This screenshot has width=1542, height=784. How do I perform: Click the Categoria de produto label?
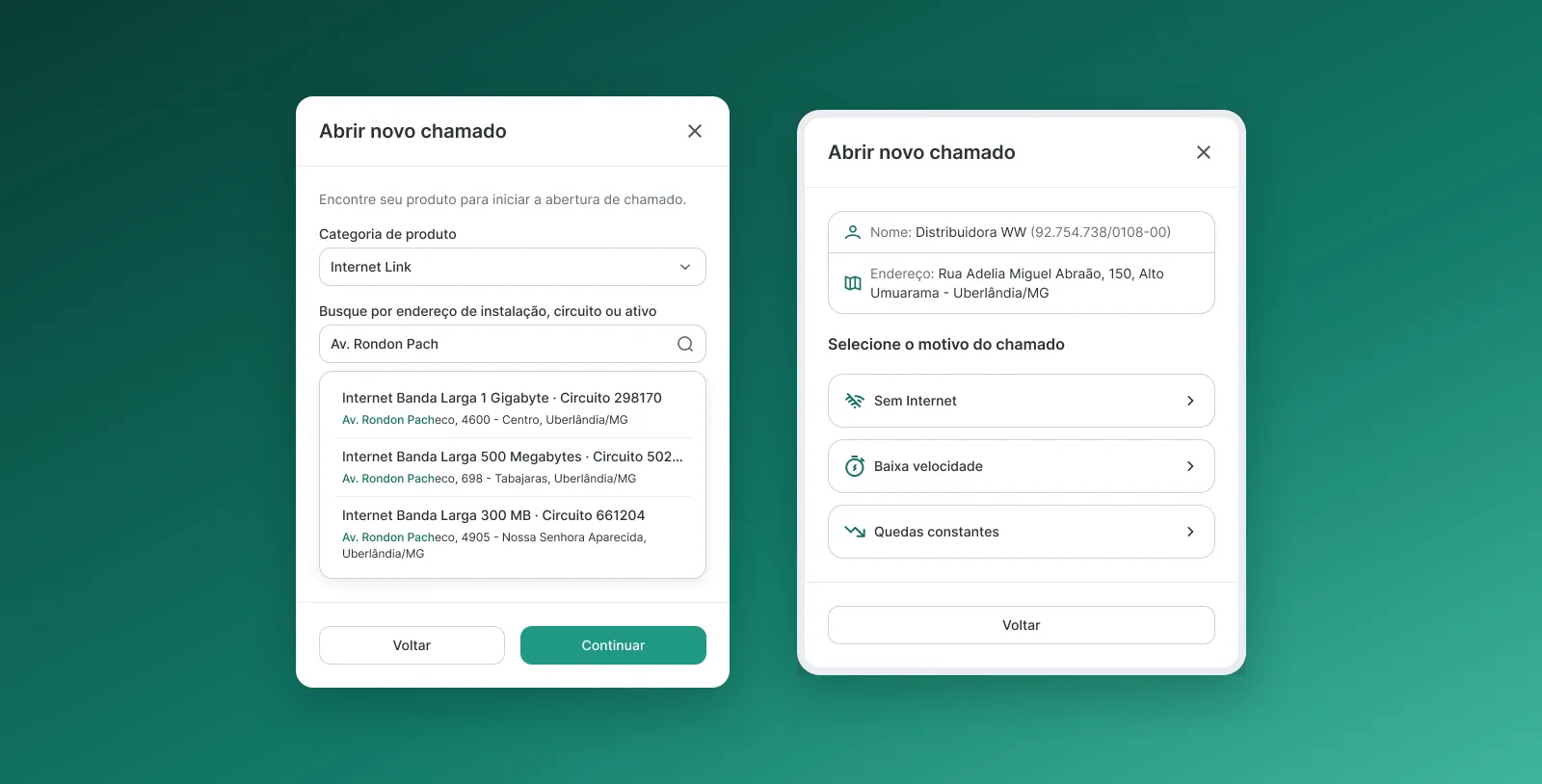[387, 234]
